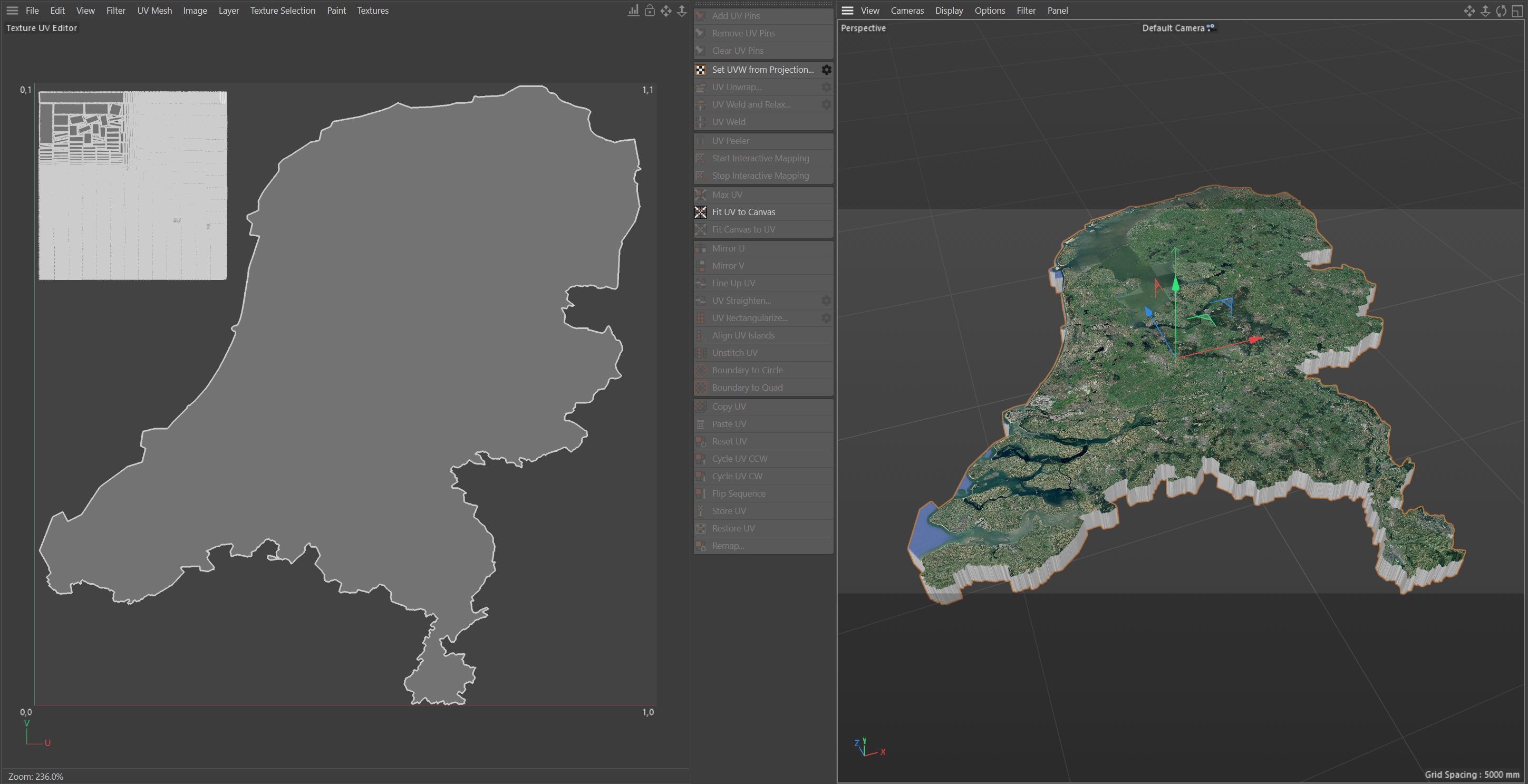Click the histogram icon in UV editor header
Screen dimensions: 1528x784
[x=634, y=11]
